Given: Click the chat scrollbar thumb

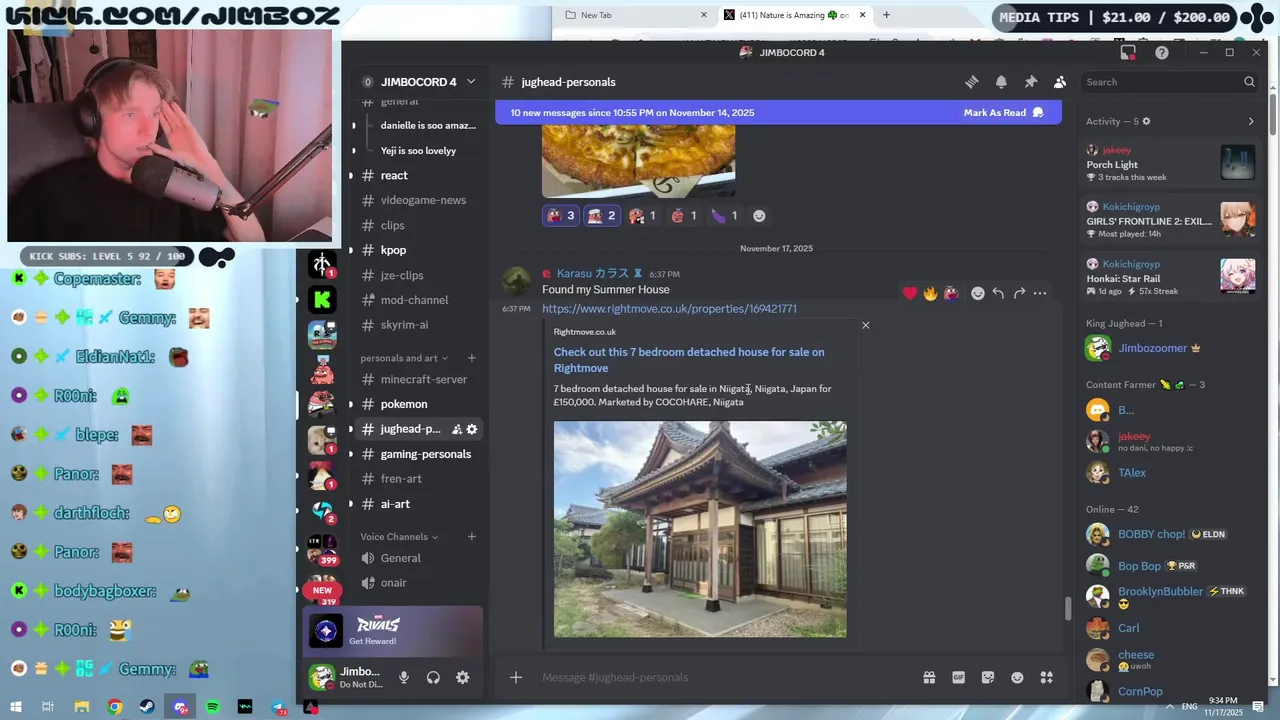Looking at the screenshot, I should coord(1067,608).
